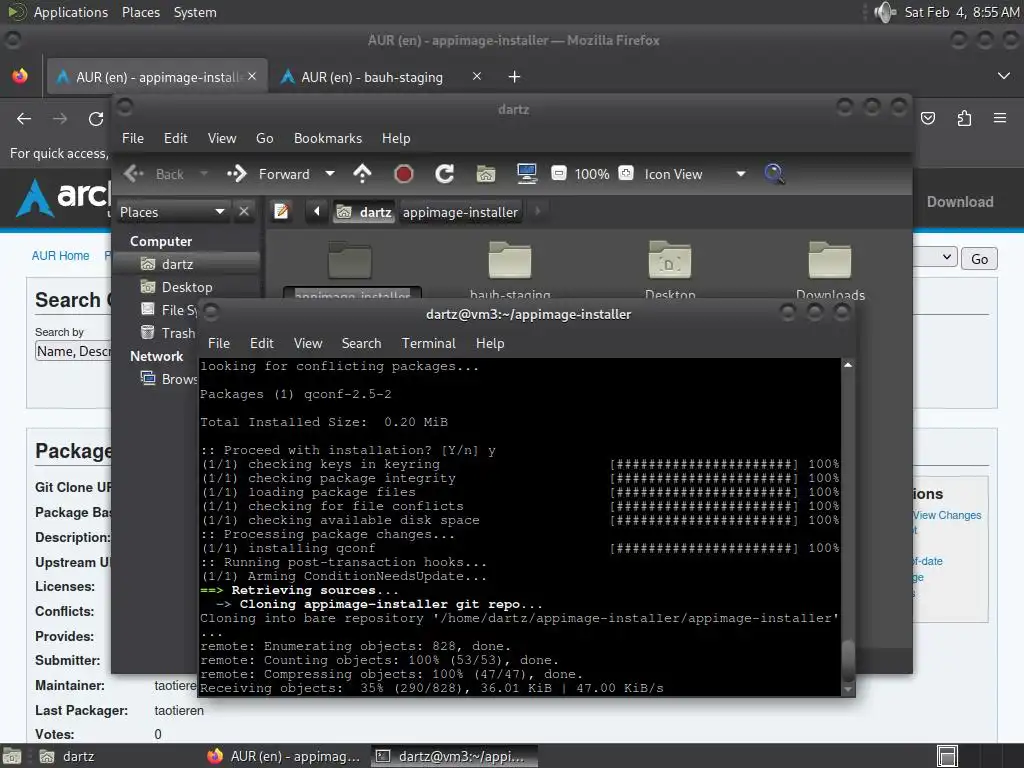The height and width of the screenshot is (768, 1024).
Task: Open the System menu in top panel
Action: click(x=195, y=12)
